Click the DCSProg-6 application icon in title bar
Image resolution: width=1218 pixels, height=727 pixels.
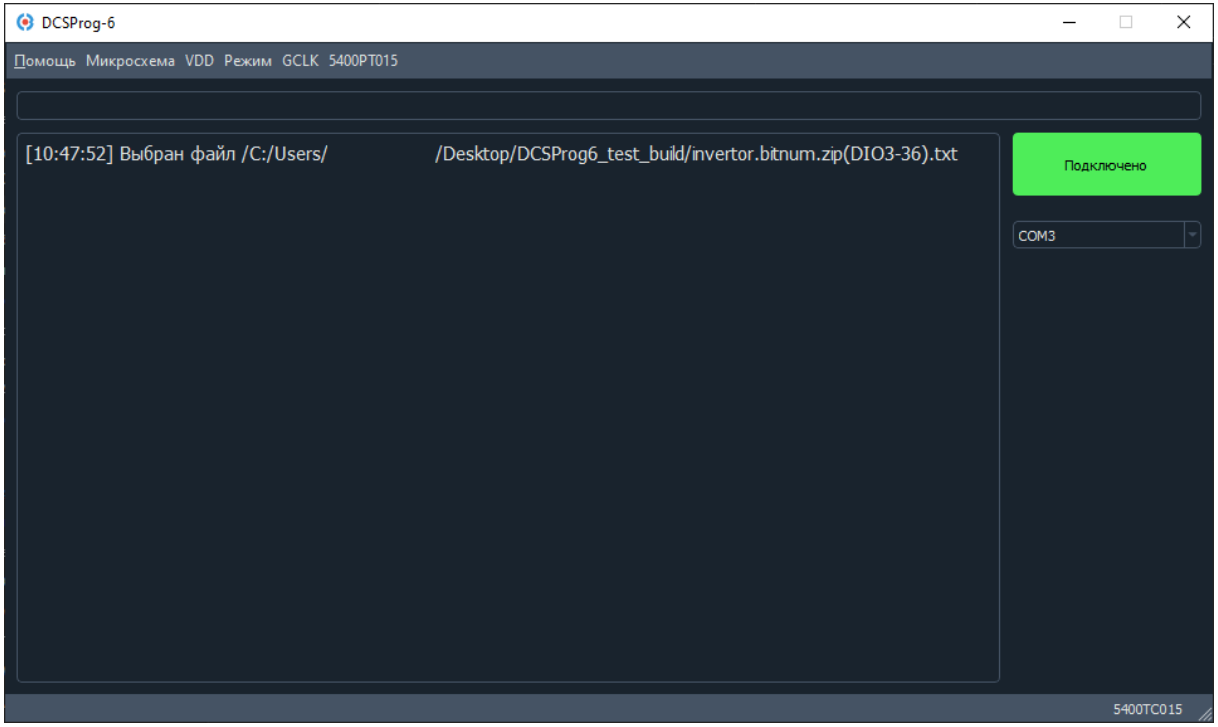pos(25,22)
